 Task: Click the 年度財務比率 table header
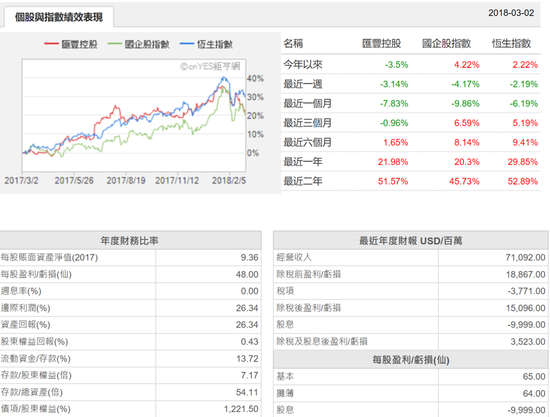pos(130,241)
